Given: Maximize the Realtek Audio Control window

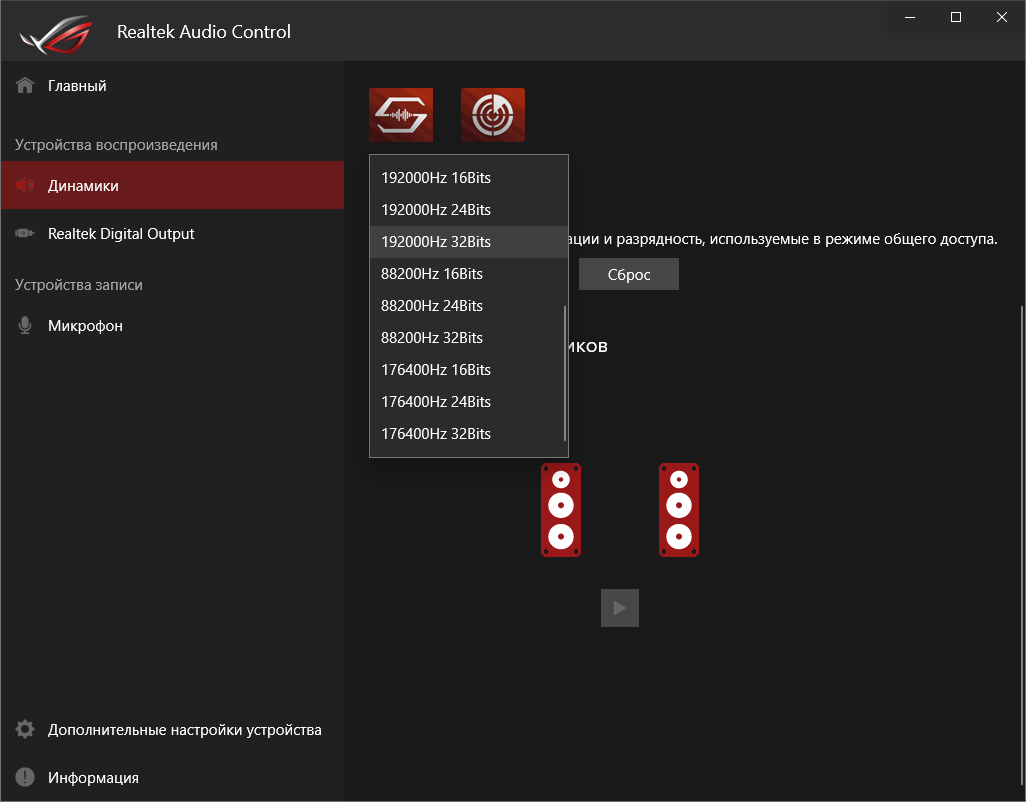Looking at the screenshot, I should coord(956,18).
